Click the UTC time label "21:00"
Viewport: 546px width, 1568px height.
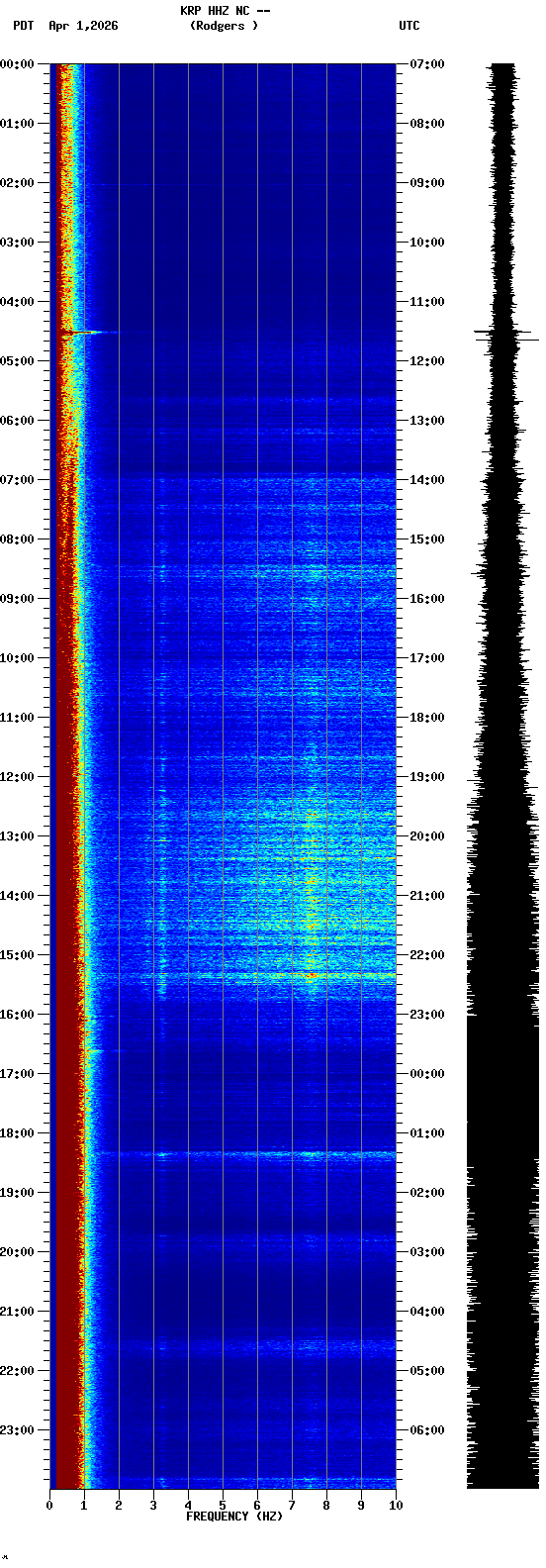click(x=427, y=896)
